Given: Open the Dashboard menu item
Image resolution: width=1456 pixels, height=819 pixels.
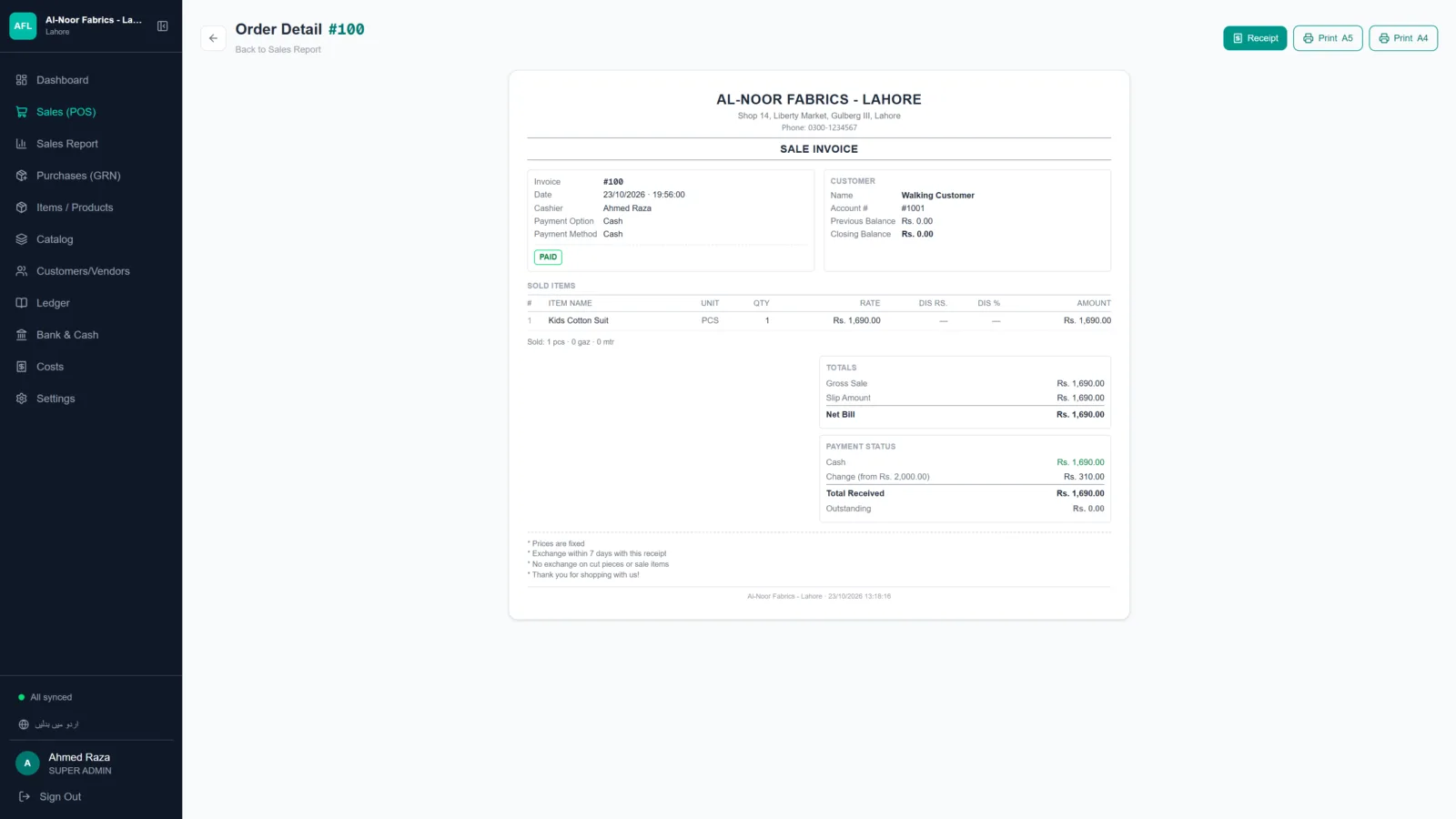Looking at the screenshot, I should 91,80.
